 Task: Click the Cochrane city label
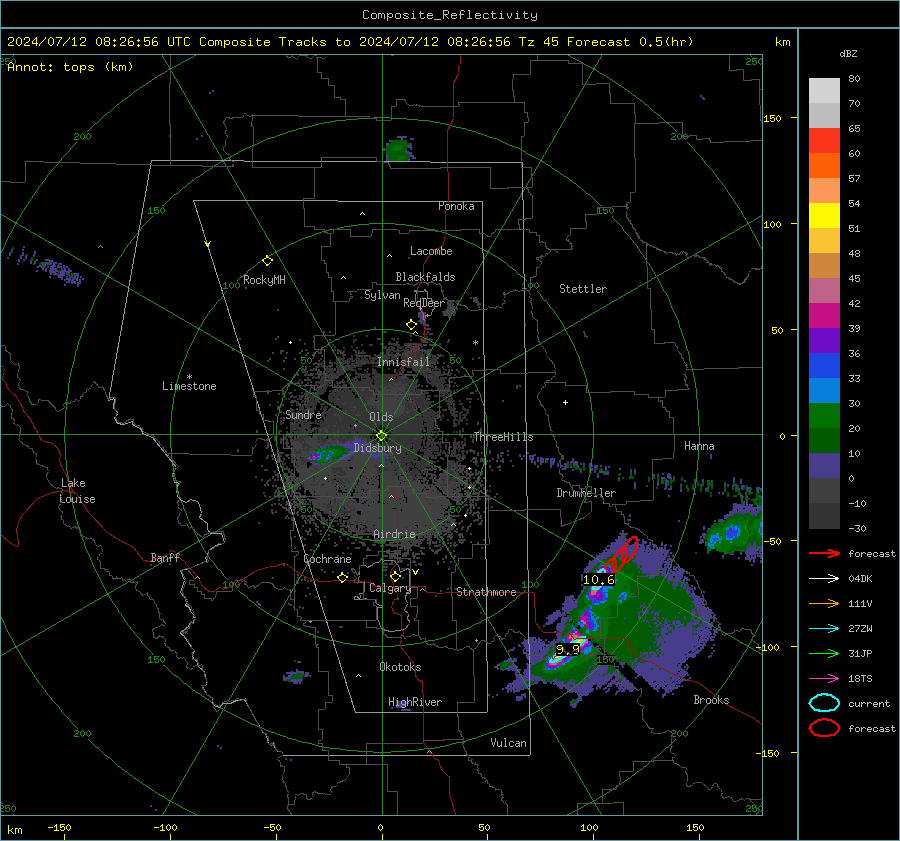pyautogui.click(x=327, y=559)
